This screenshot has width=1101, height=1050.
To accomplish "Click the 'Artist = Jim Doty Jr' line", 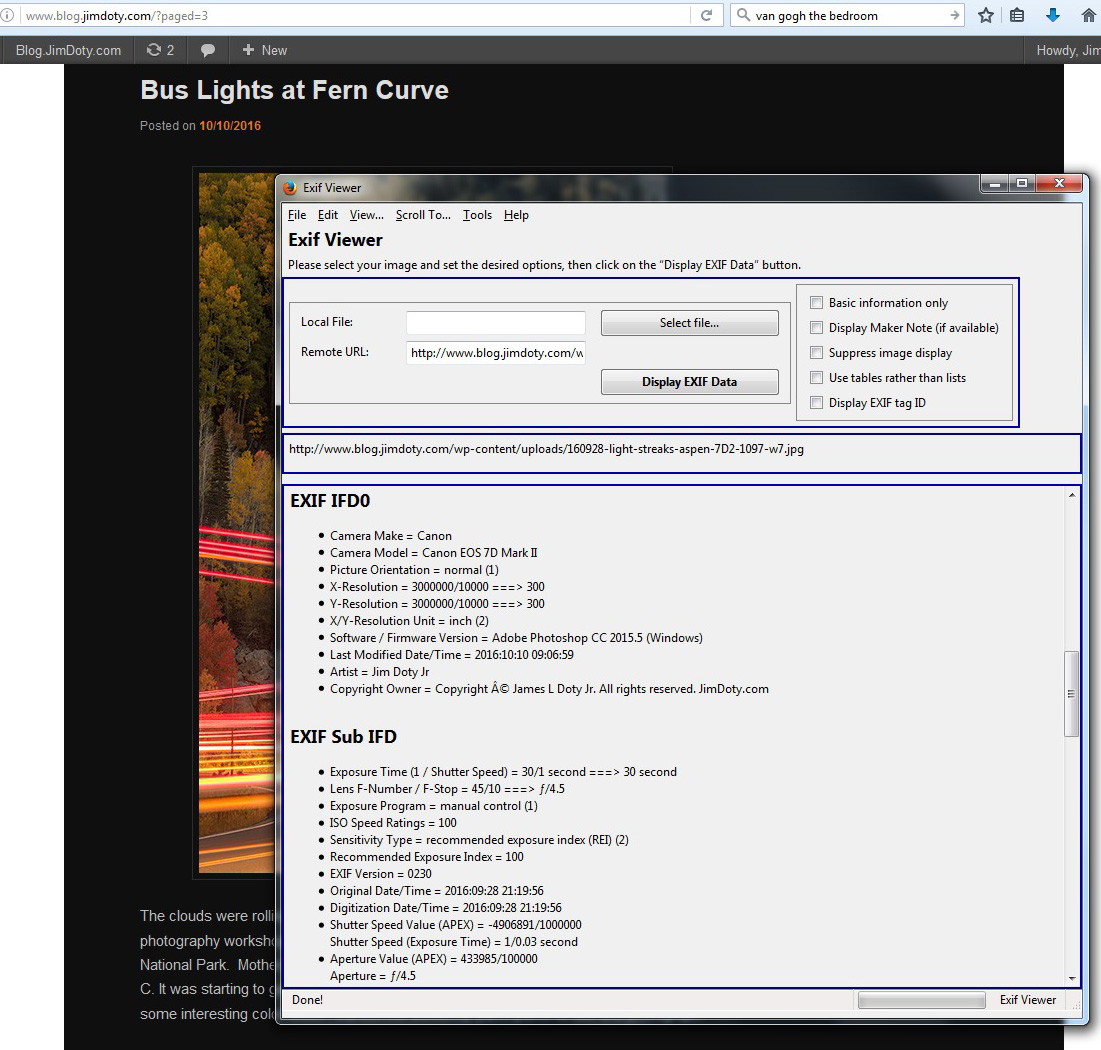I will [x=380, y=672].
